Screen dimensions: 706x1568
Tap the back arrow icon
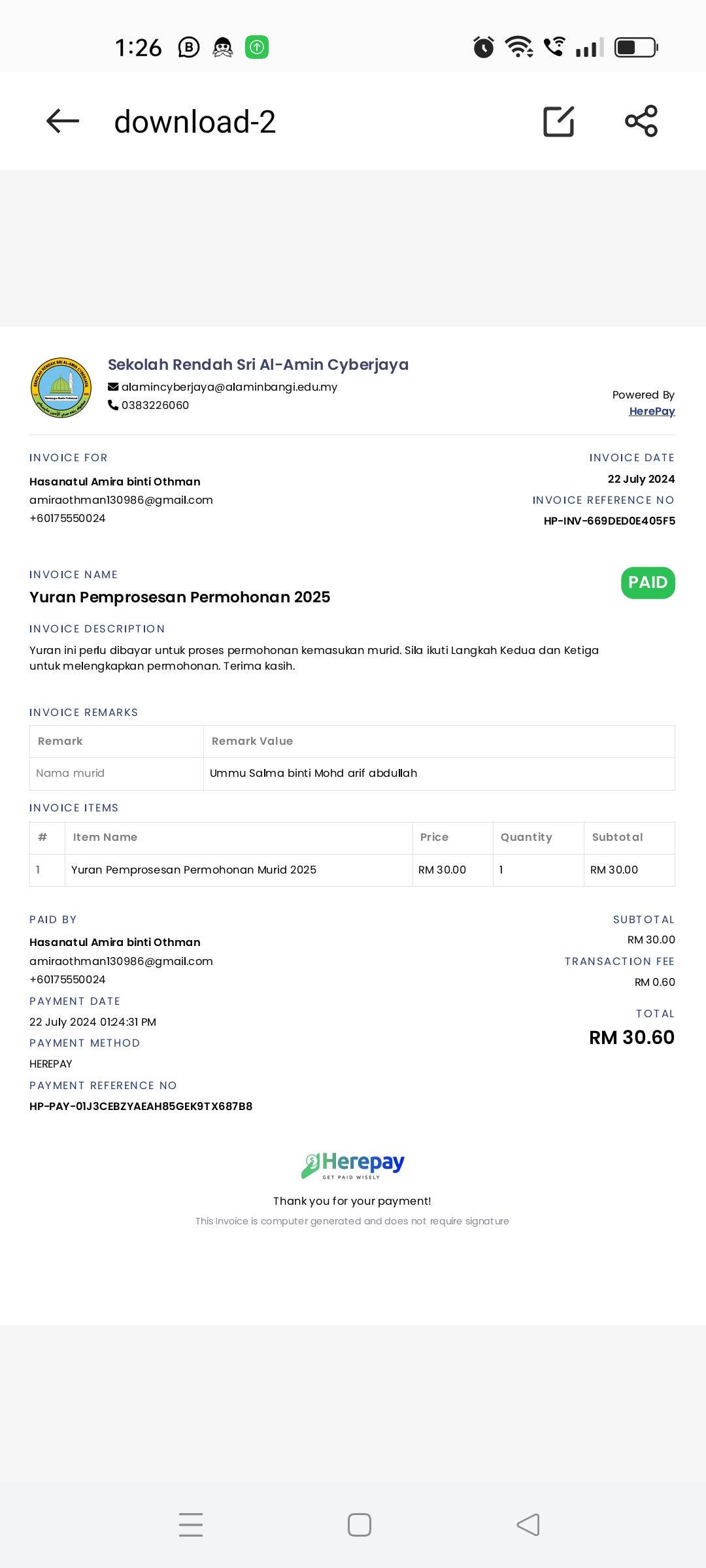click(63, 121)
